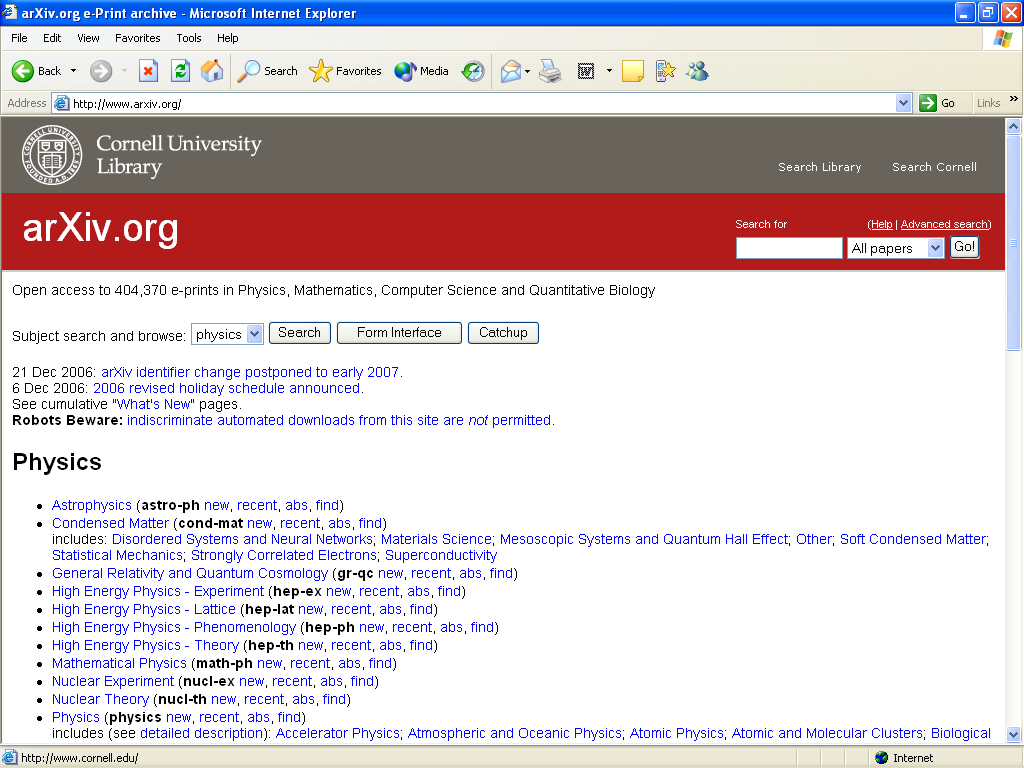This screenshot has height=768, width=1024.
Task: Refresh the page with the Refresh icon
Action: (x=180, y=71)
